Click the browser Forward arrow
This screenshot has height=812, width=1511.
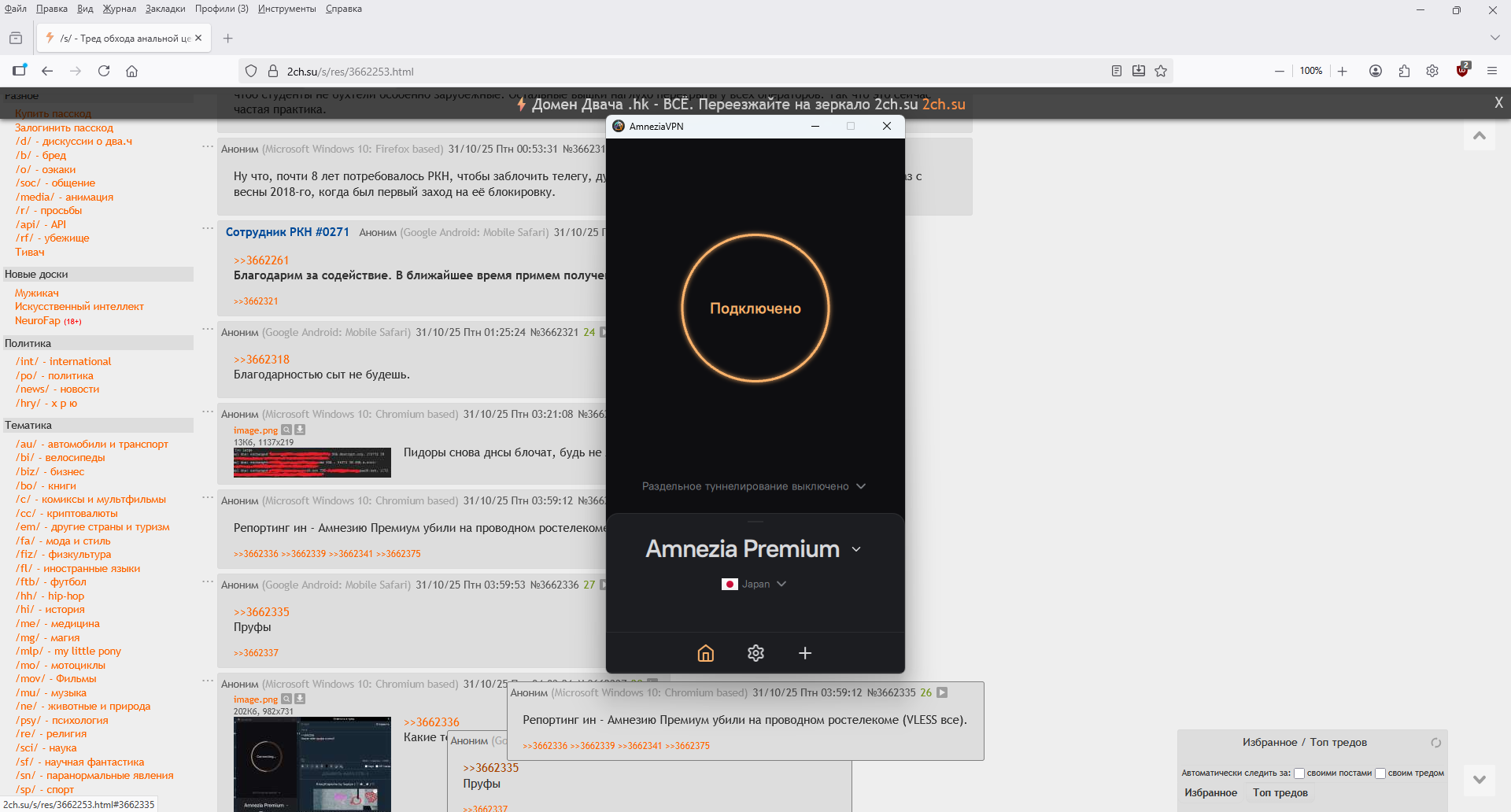[x=76, y=71]
